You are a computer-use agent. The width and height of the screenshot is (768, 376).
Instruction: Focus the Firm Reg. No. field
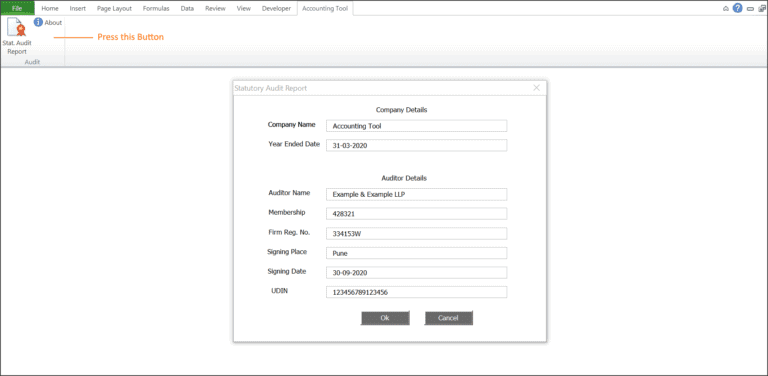[x=416, y=234]
